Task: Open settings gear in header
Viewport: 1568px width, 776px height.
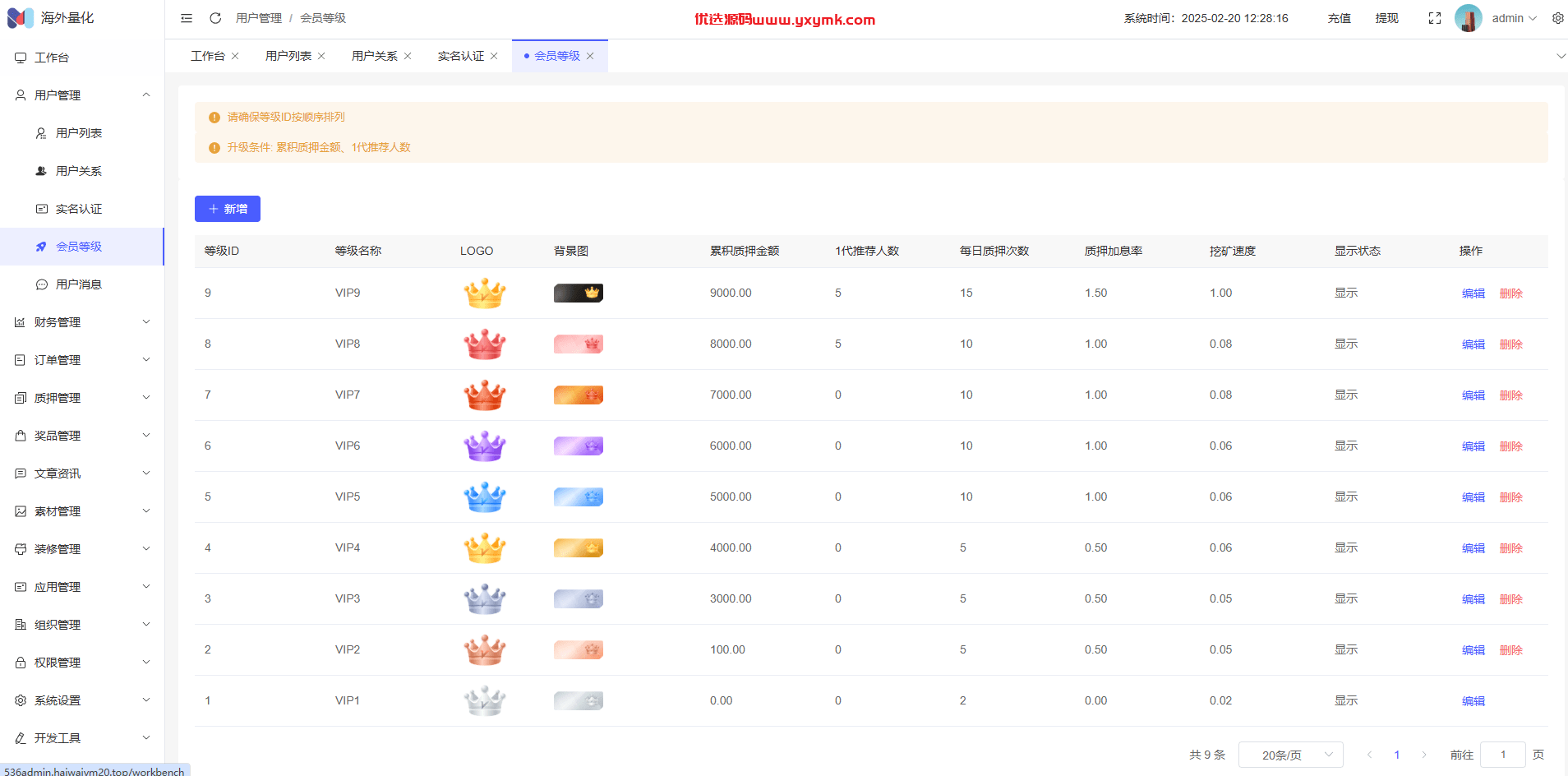Action: (1557, 18)
